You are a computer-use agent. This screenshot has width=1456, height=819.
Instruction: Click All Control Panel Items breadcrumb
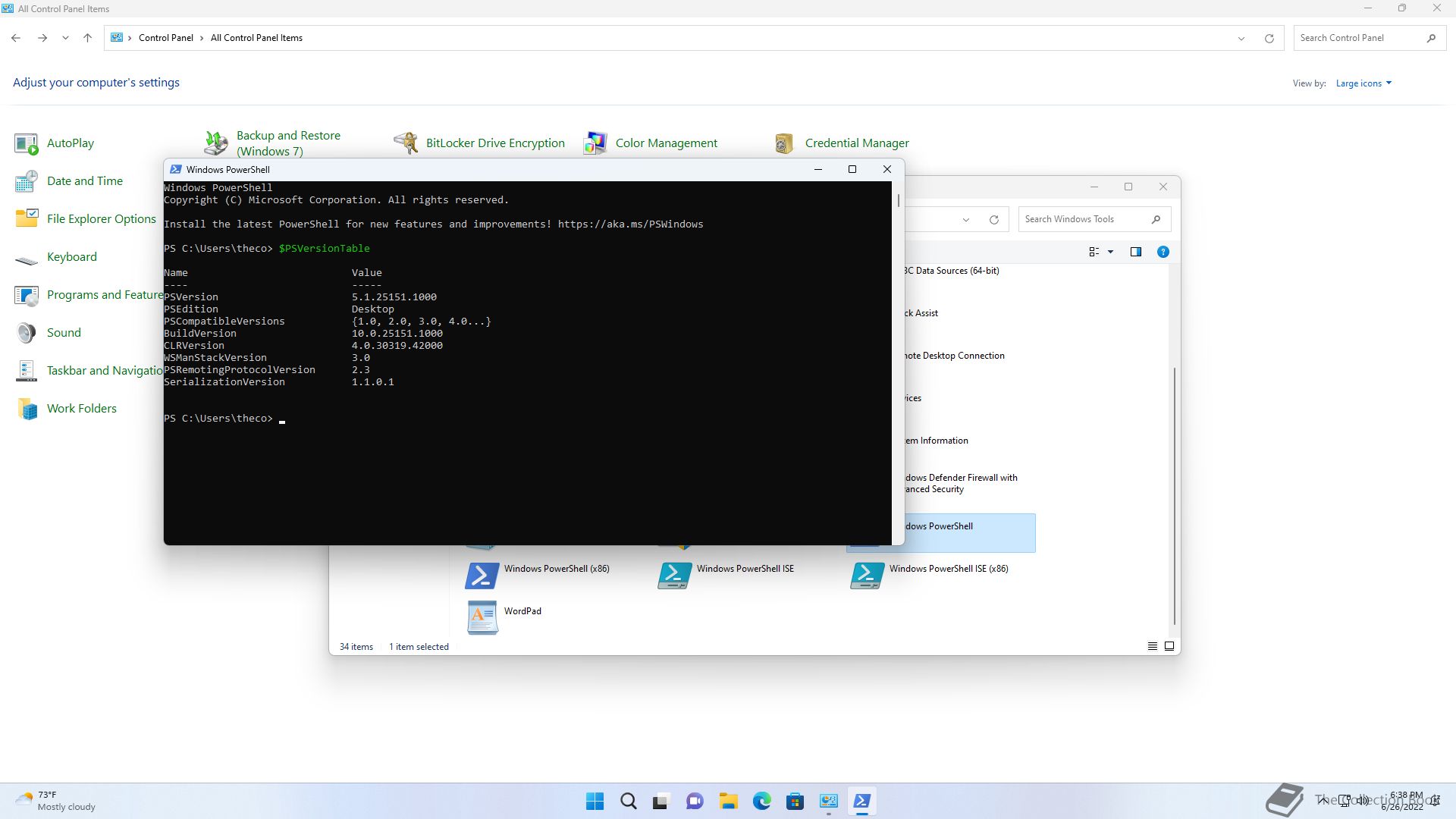click(x=256, y=38)
